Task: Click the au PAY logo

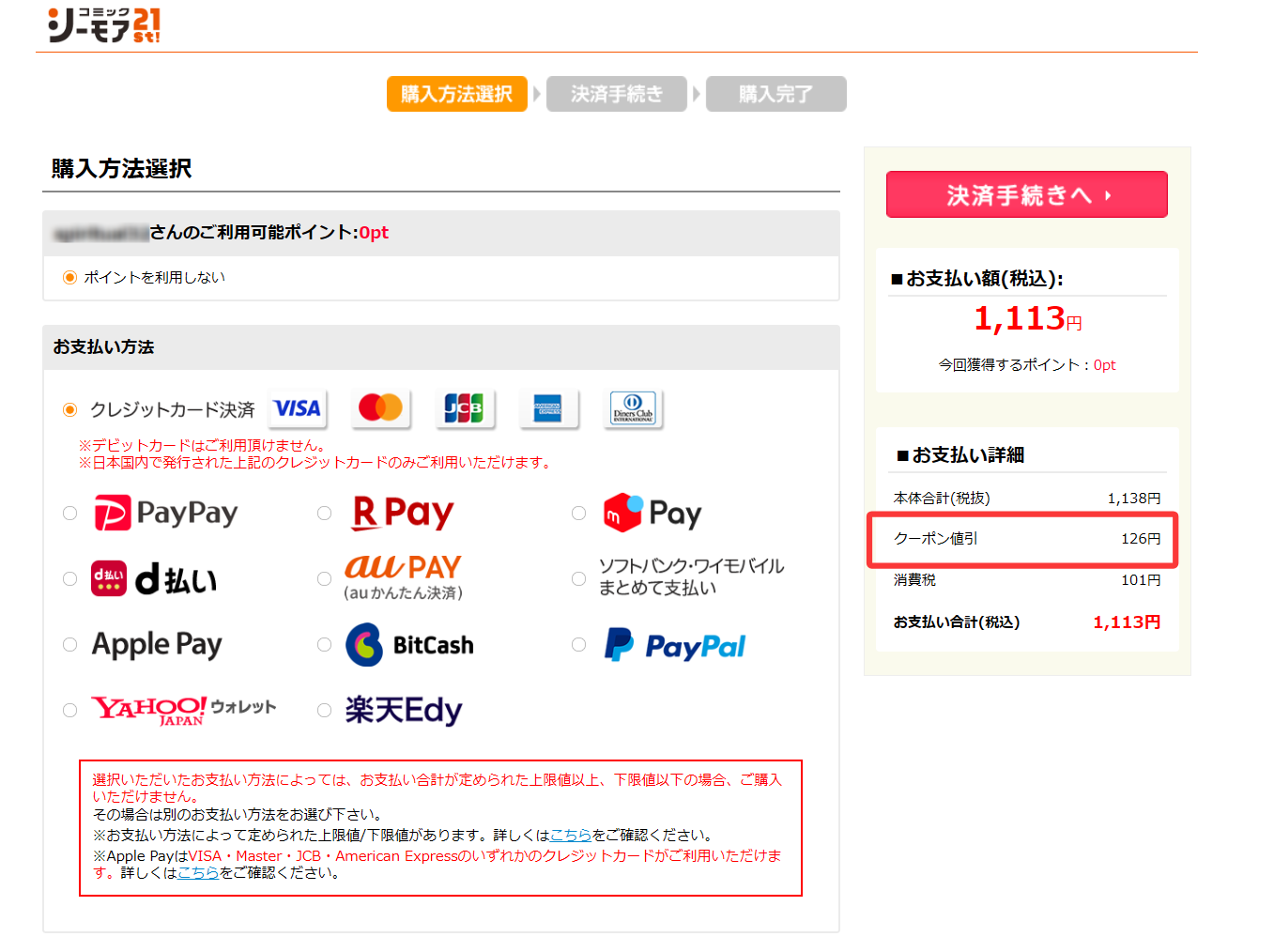Action: pos(404,576)
